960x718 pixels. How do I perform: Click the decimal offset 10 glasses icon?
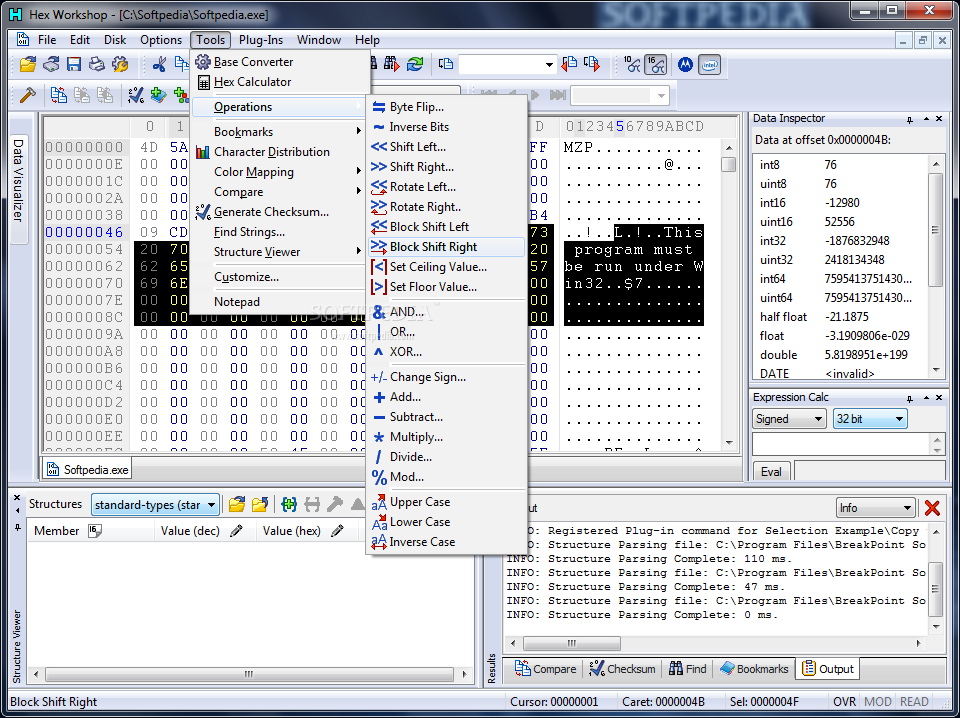coord(632,64)
